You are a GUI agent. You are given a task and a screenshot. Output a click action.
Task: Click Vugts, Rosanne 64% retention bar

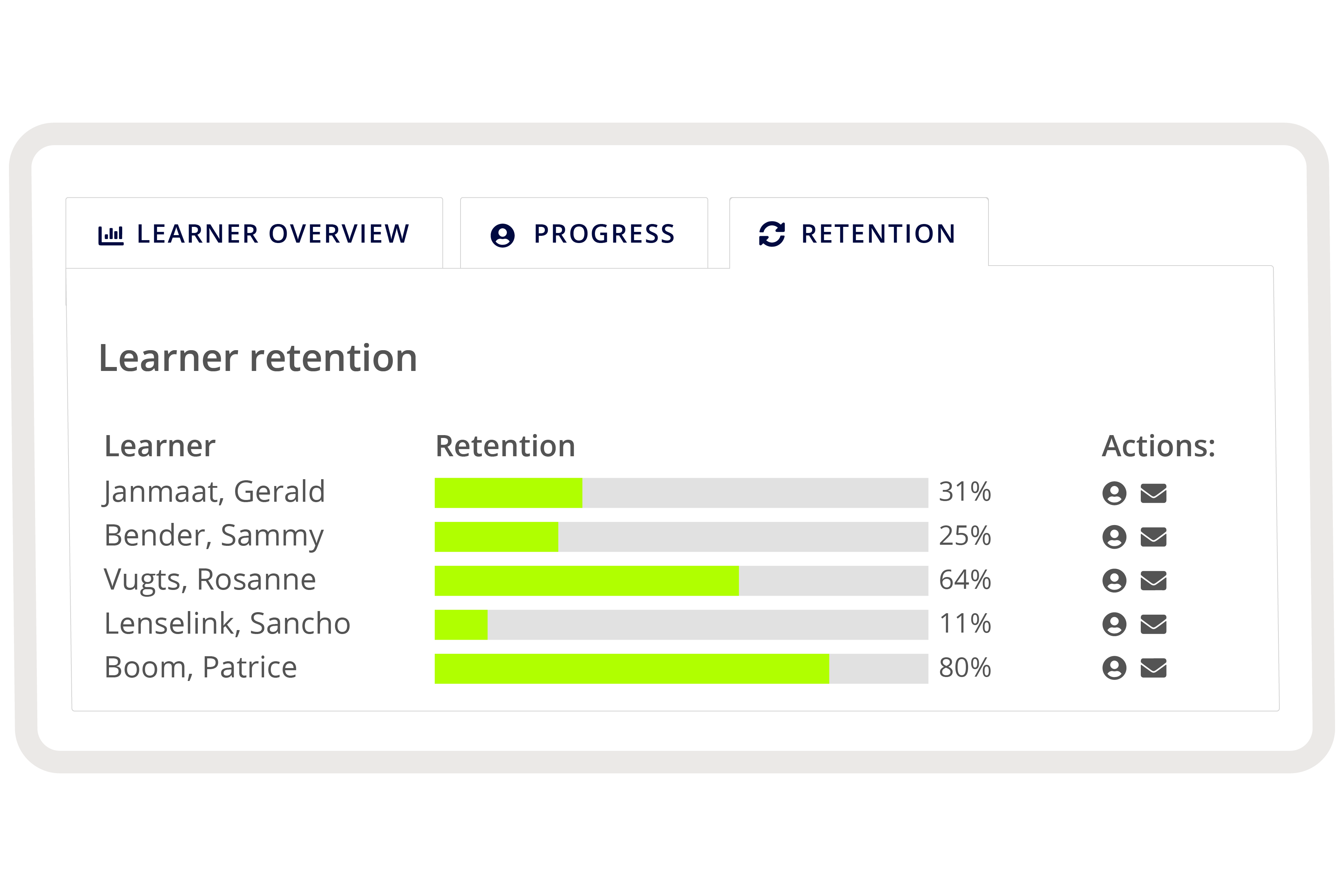point(681,581)
